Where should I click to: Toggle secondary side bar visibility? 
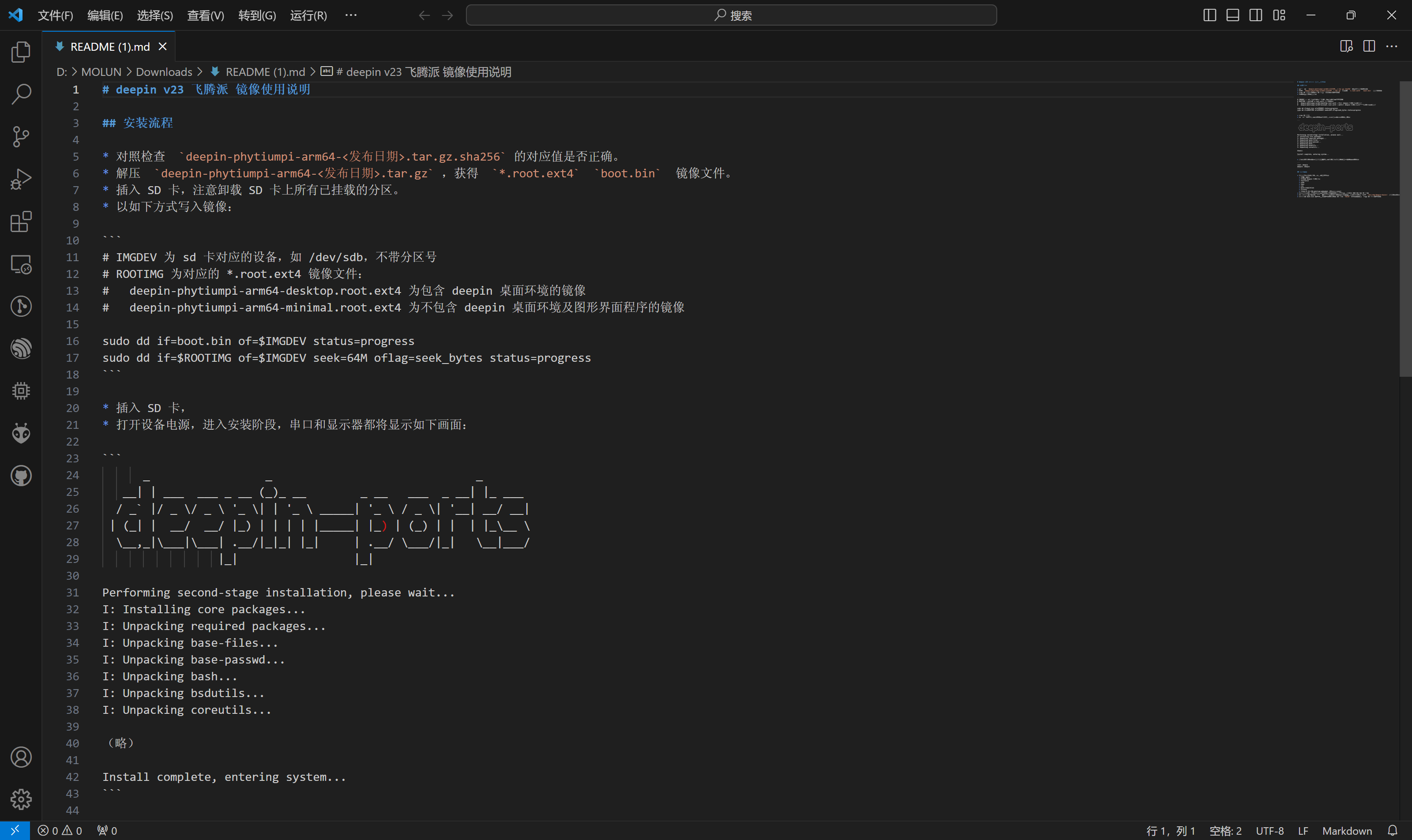(x=1256, y=15)
